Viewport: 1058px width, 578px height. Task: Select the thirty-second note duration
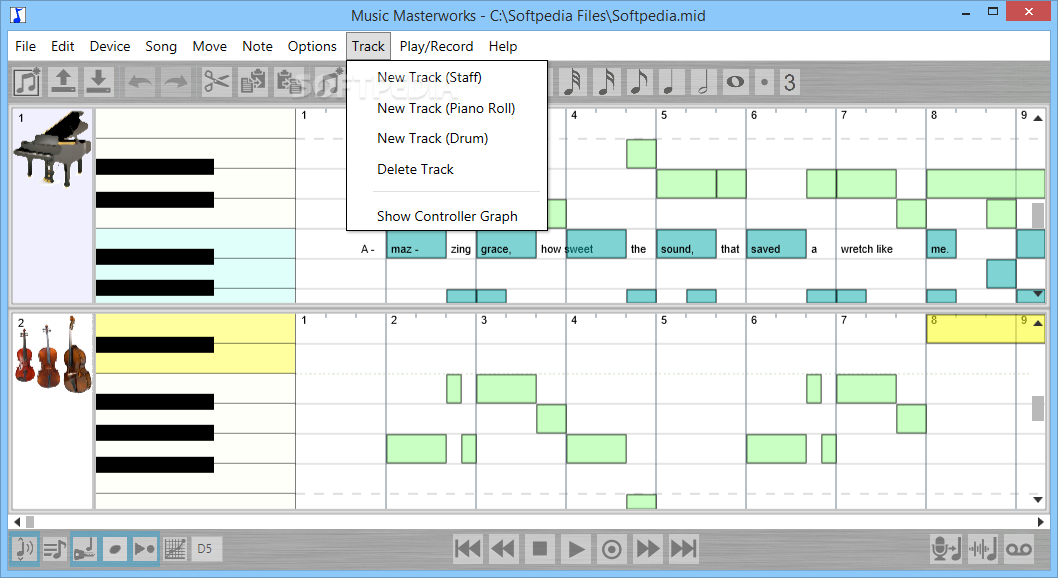(x=572, y=82)
